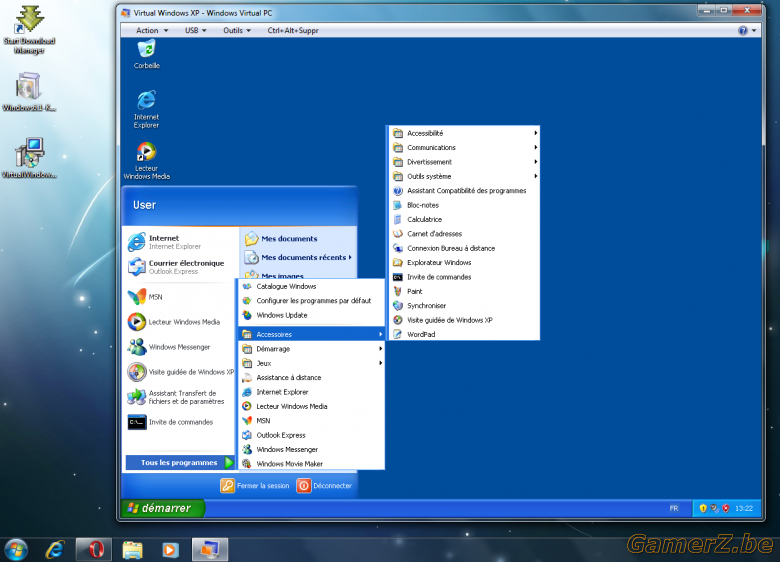The height and width of the screenshot is (562, 780).
Task: Launch WordPad from Accessoires menu
Action: (x=464, y=334)
